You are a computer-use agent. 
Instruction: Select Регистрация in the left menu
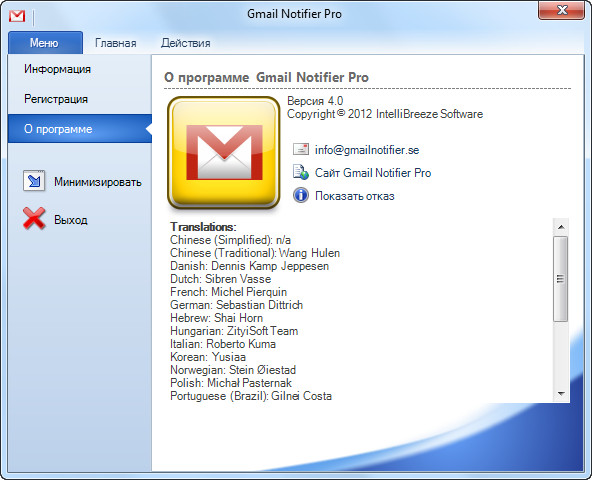pos(80,99)
